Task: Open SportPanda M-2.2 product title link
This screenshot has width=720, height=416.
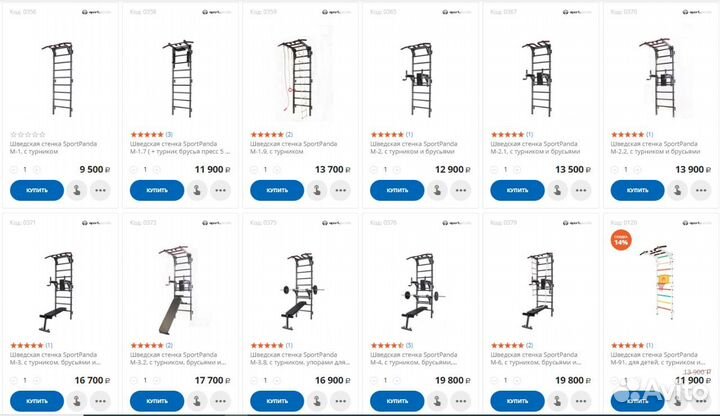Action: click(655, 148)
